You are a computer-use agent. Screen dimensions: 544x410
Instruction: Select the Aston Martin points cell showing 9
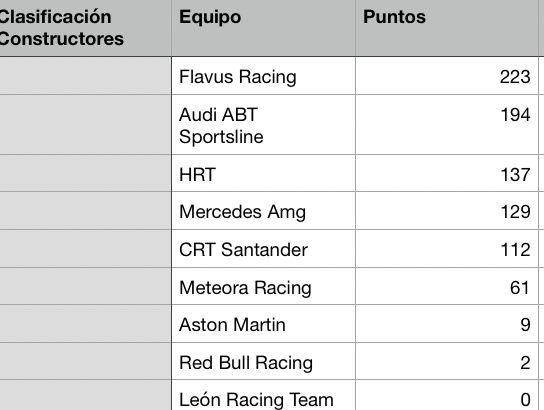pyautogui.click(x=447, y=324)
